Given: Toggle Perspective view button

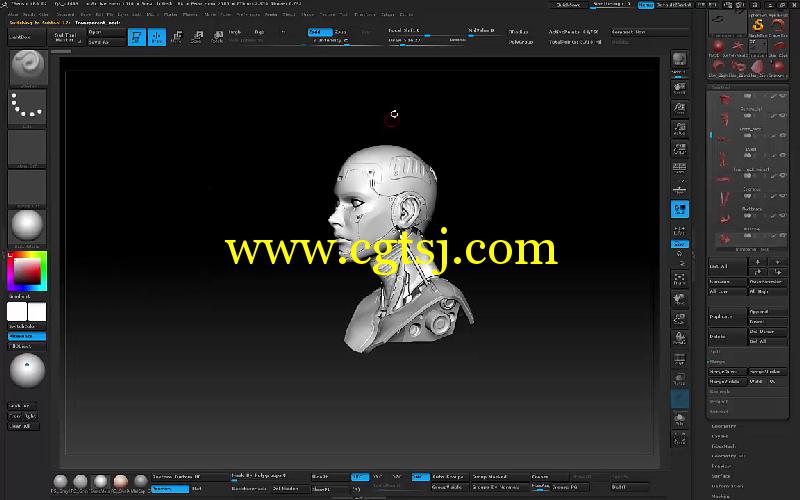Looking at the screenshot, I should pos(679,169).
